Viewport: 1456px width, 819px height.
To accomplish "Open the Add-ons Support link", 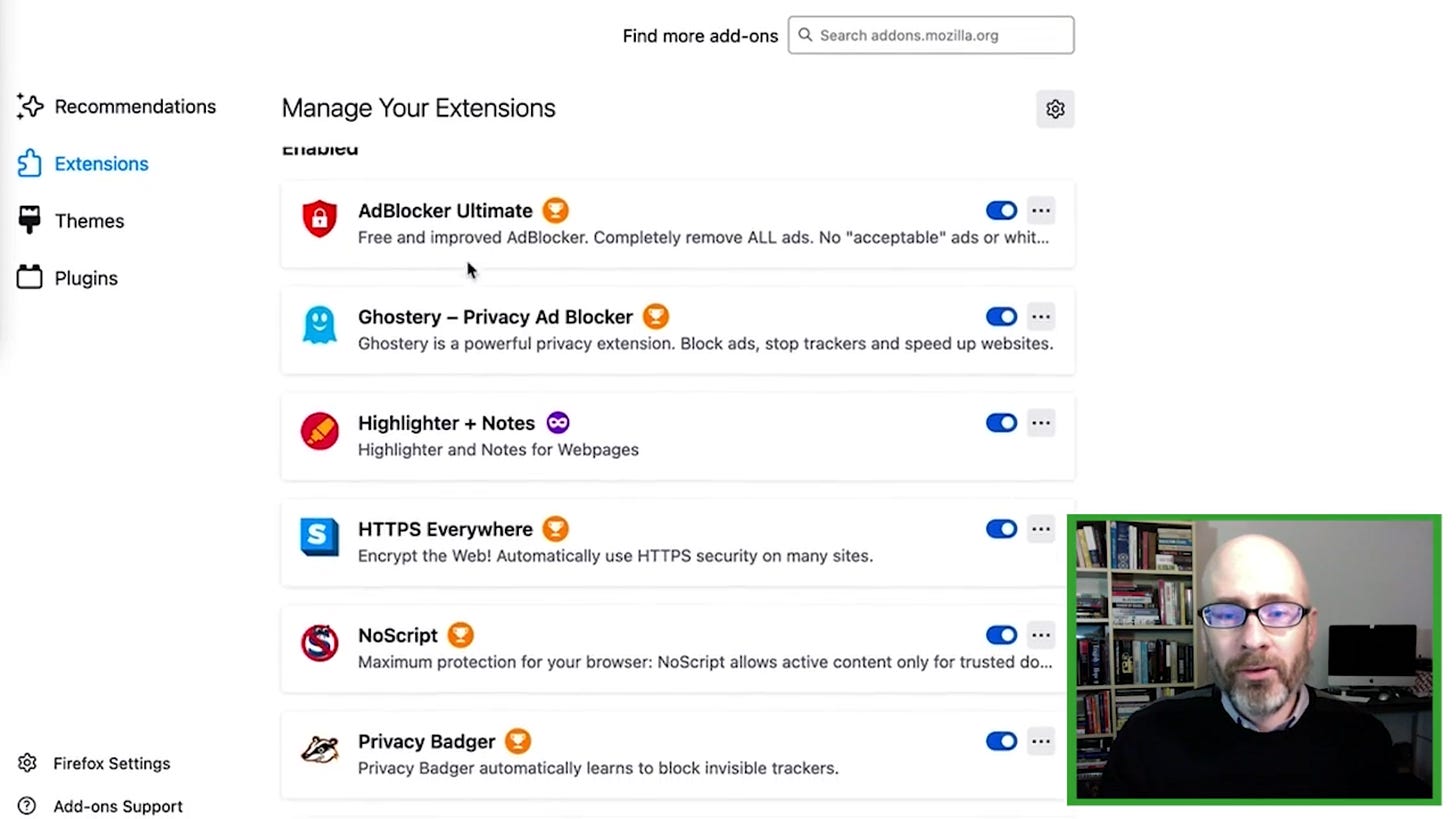I will coord(100,806).
